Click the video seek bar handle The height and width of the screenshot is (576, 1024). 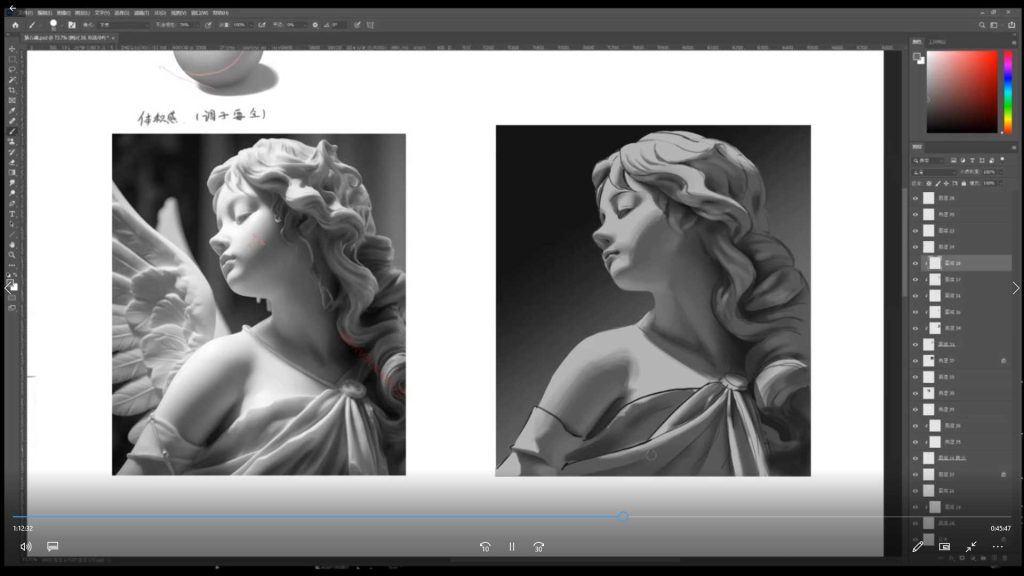point(622,517)
